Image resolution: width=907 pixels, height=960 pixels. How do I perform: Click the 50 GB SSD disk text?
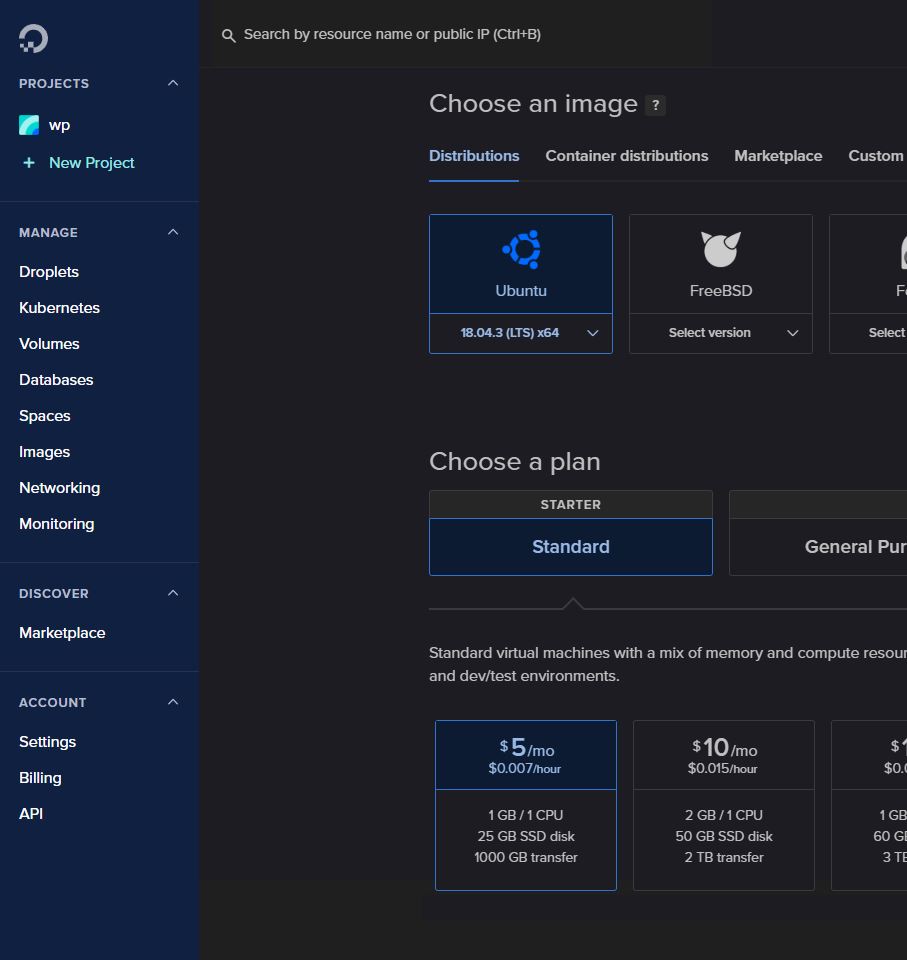coord(724,836)
